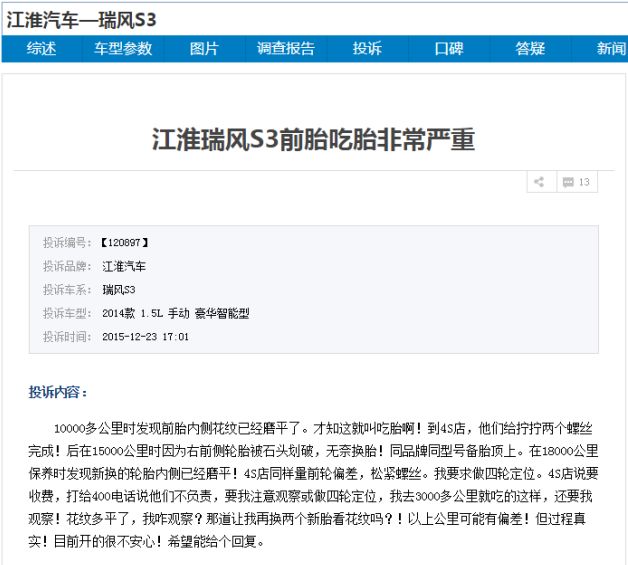Click the series value 瑞风S3

(x=119, y=290)
